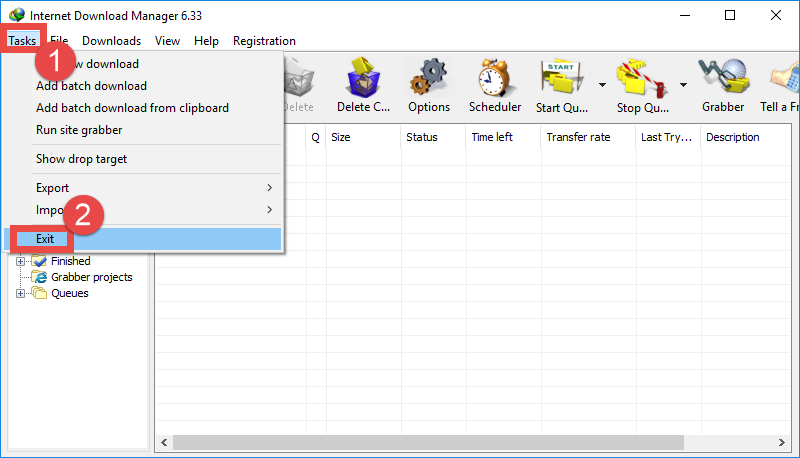Screen dimensions: 800x458
Task: Click the IDM application logo icon
Action: click(16, 15)
